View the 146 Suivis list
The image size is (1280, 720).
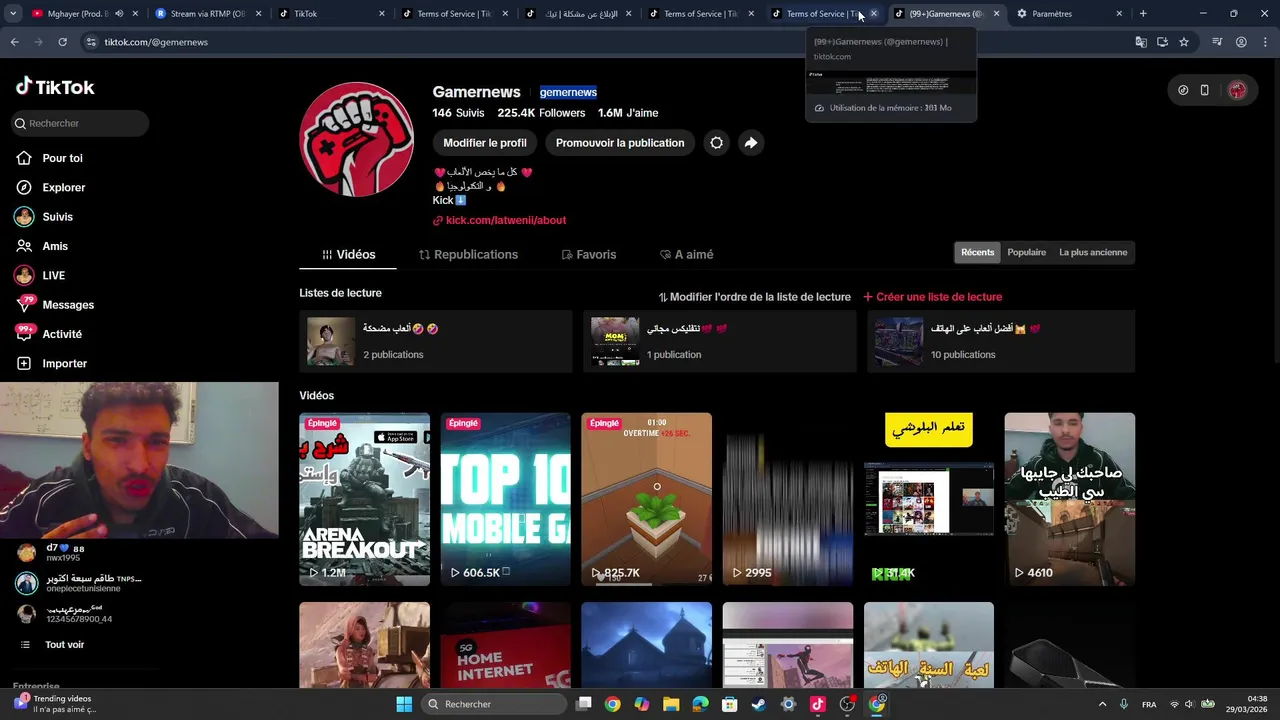tap(458, 113)
